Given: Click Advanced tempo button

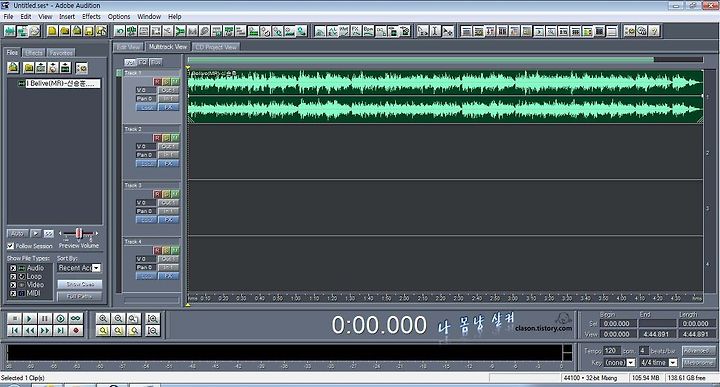Looking at the screenshot, I should 698,351.
